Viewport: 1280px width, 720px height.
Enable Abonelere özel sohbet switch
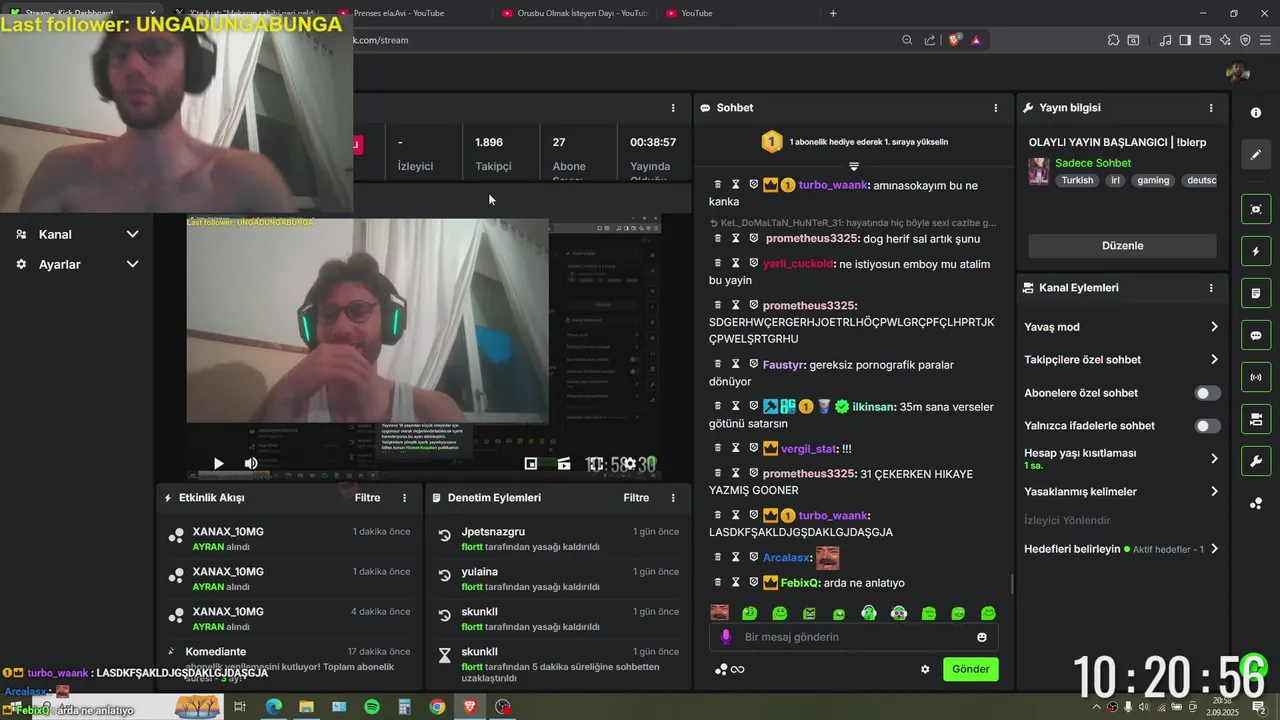[1208, 393]
